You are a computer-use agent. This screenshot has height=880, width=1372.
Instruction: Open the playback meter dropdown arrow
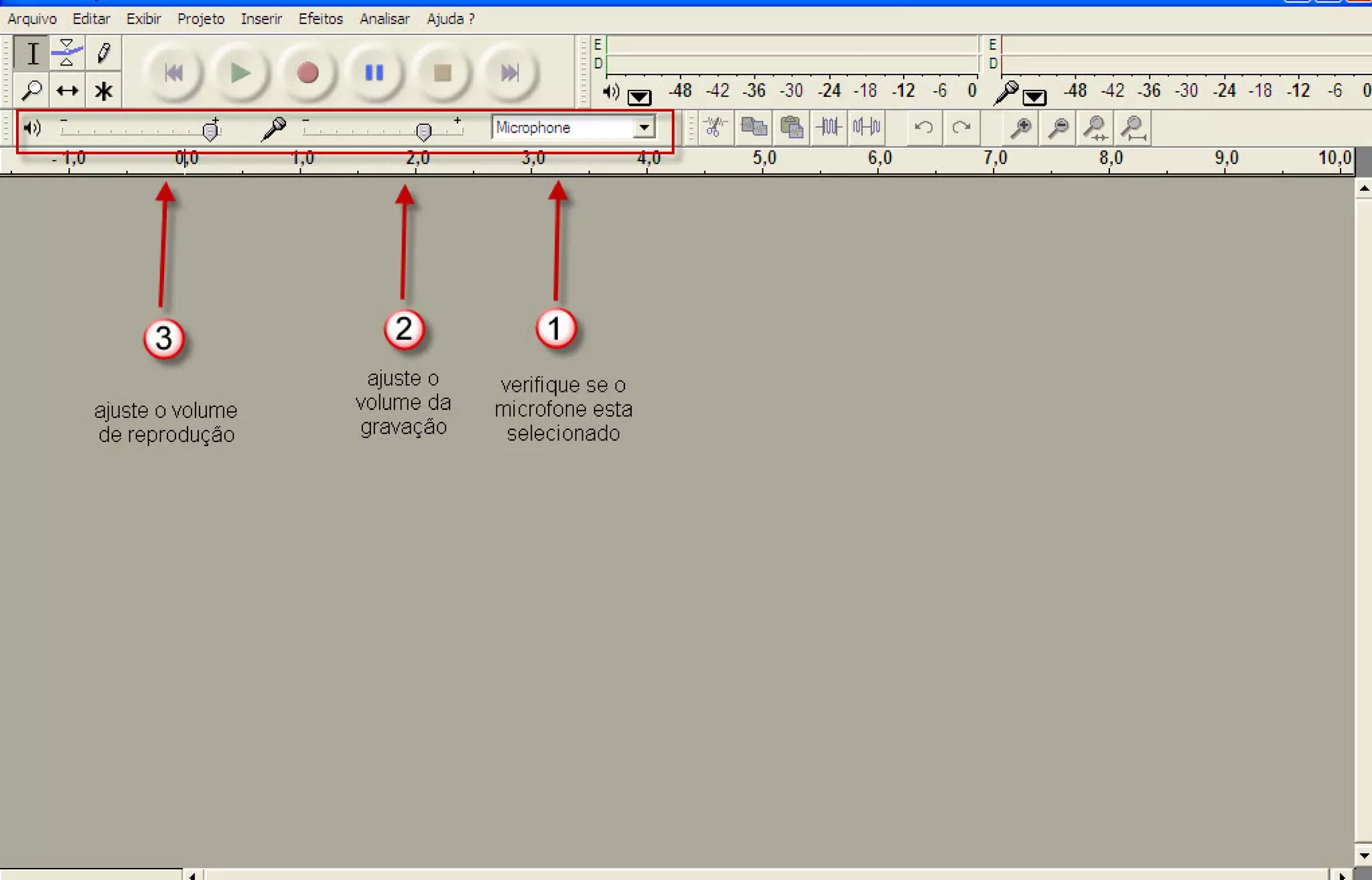tap(639, 98)
